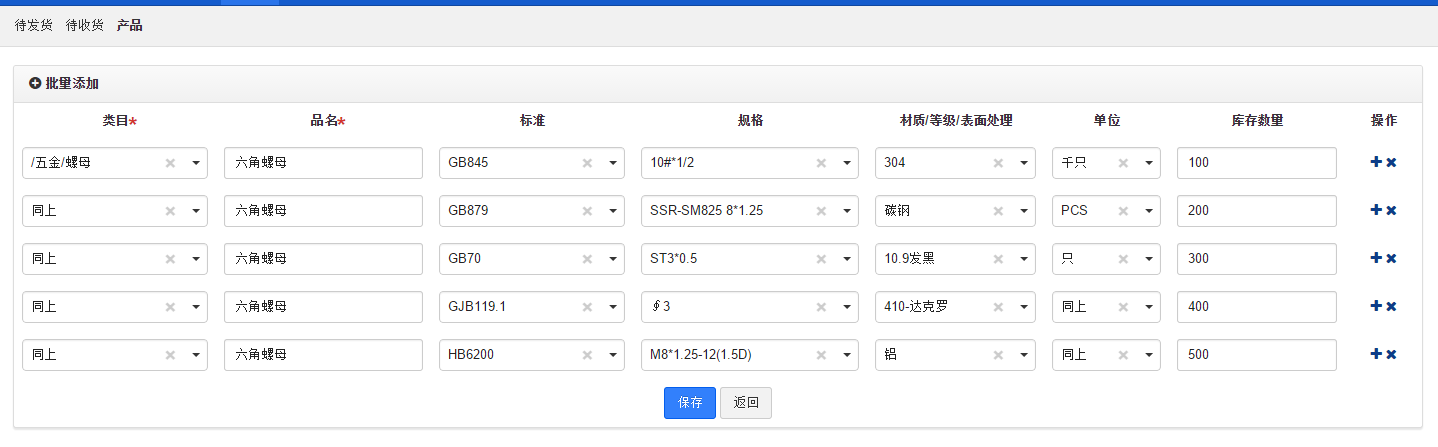Delete the GB845 row using its x icon

click(x=1391, y=162)
